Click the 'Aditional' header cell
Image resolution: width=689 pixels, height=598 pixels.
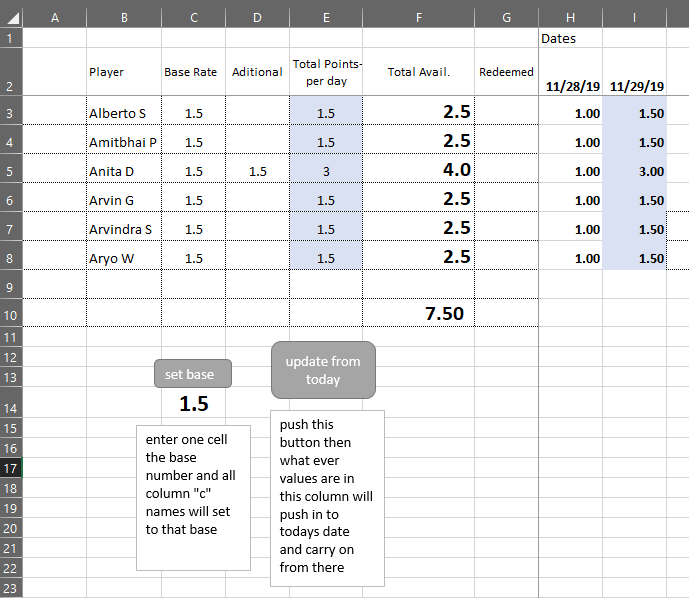(257, 72)
